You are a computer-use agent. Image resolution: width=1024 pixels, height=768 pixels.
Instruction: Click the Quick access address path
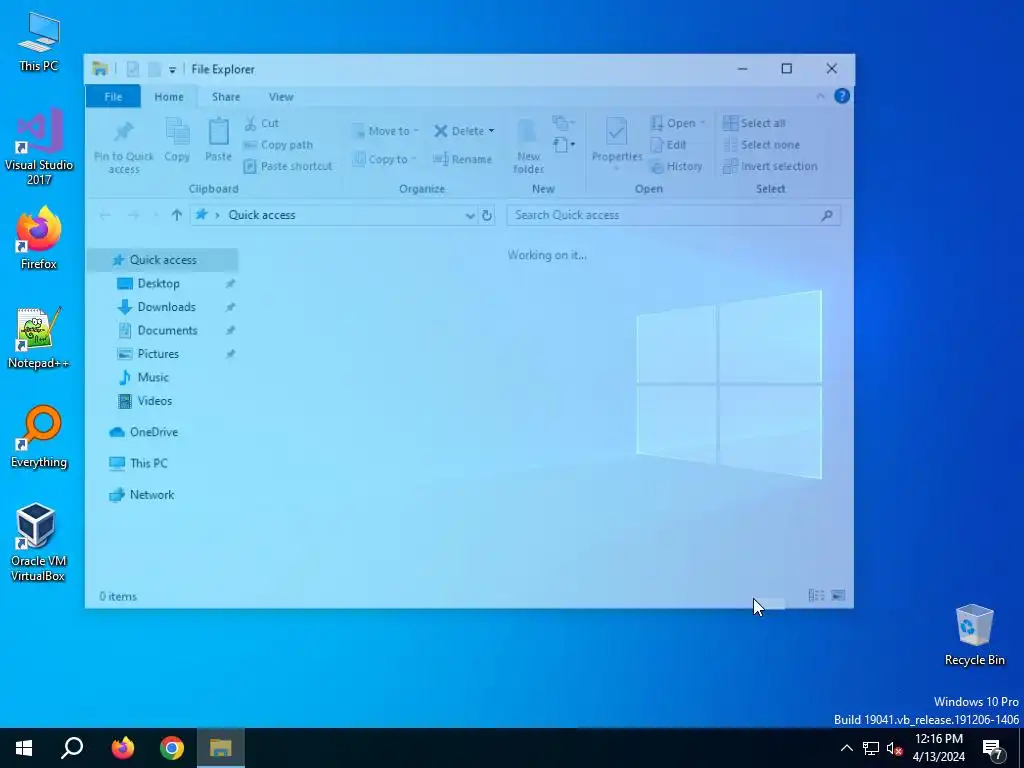(x=262, y=215)
